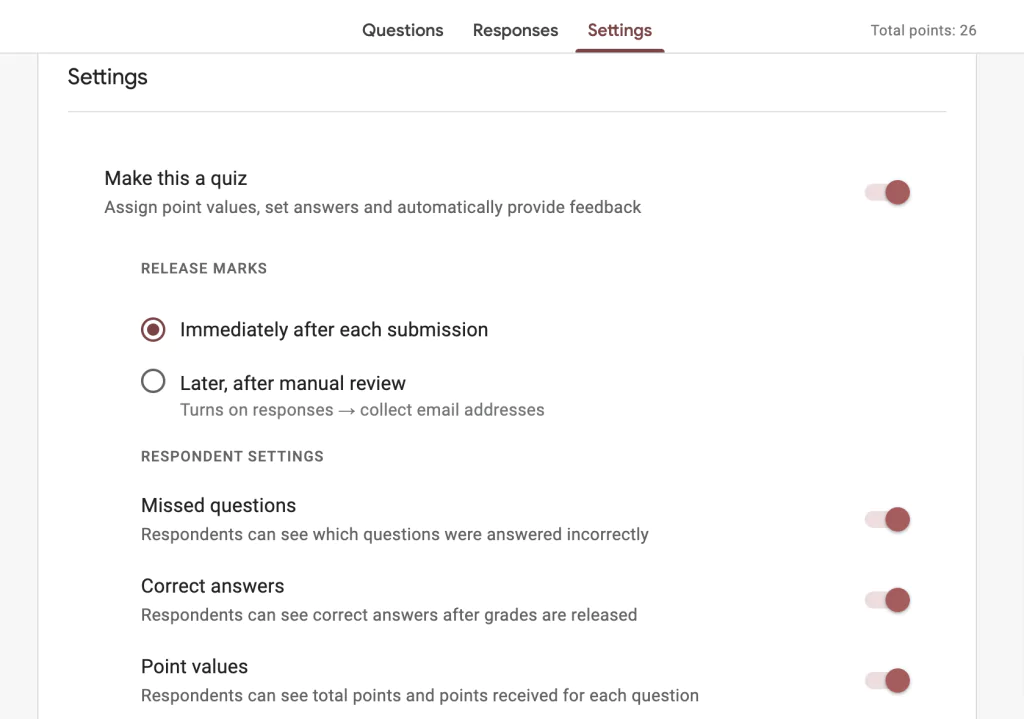Click the collect email addresses hint text
The image size is (1024, 719).
[362, 410]
